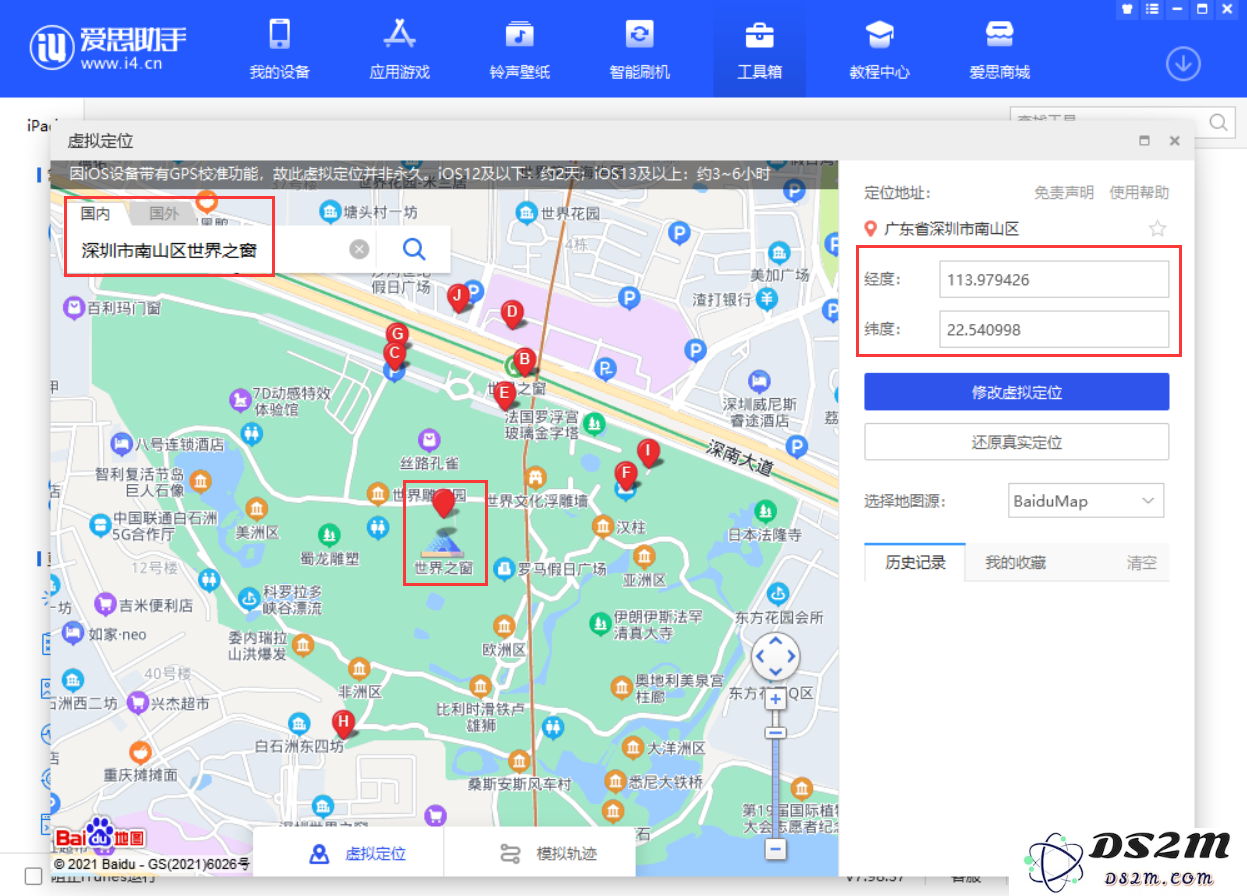Click map marker B

[x=523, y=361]
